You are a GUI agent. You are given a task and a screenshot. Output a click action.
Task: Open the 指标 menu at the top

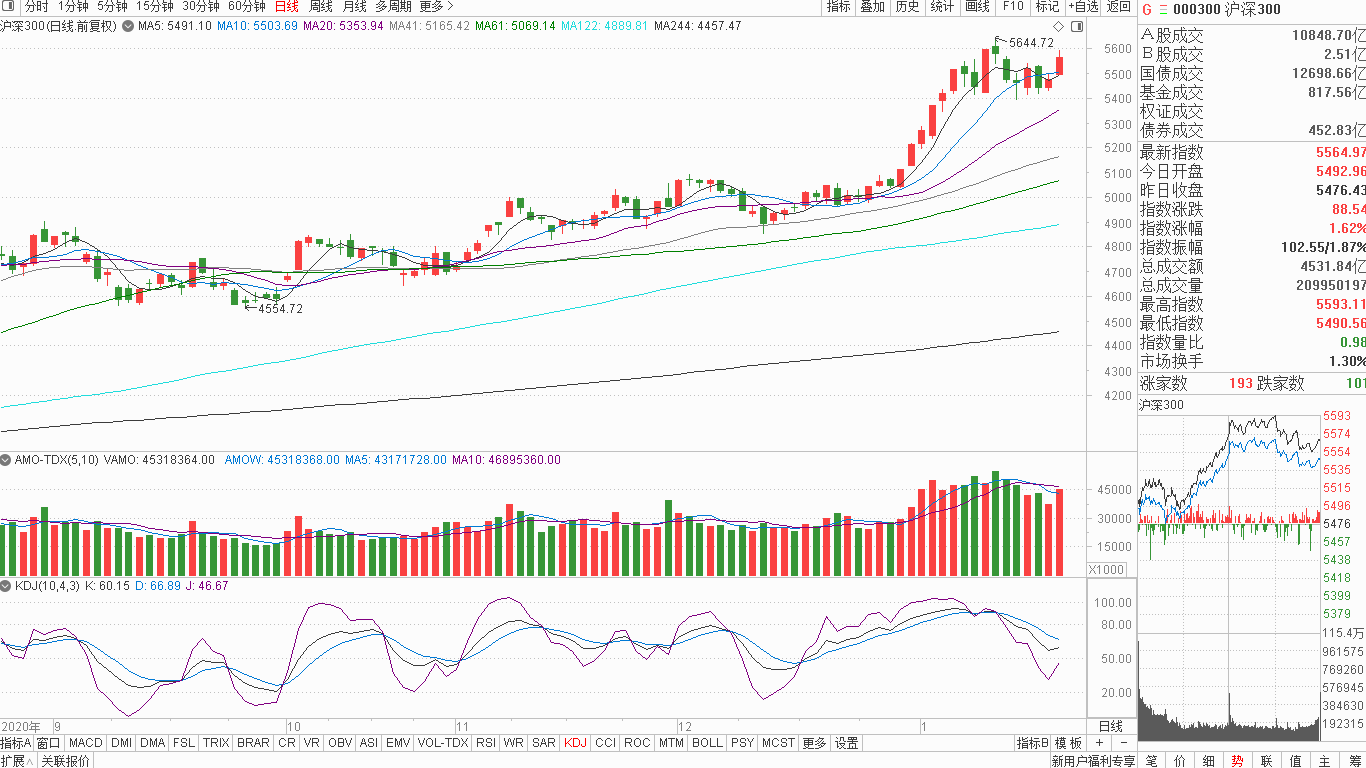[x=838, y=6]
